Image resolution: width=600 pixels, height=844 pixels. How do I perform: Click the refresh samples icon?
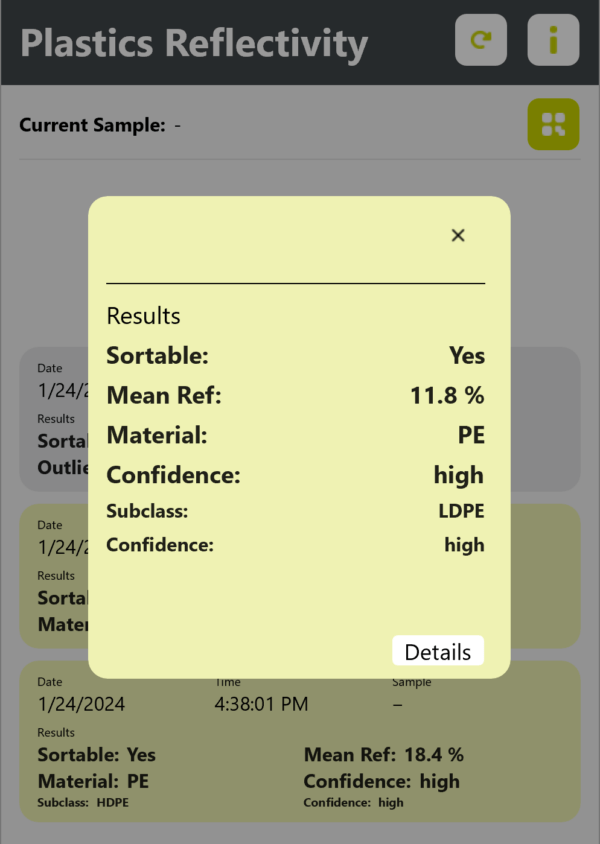click(481, 40)
